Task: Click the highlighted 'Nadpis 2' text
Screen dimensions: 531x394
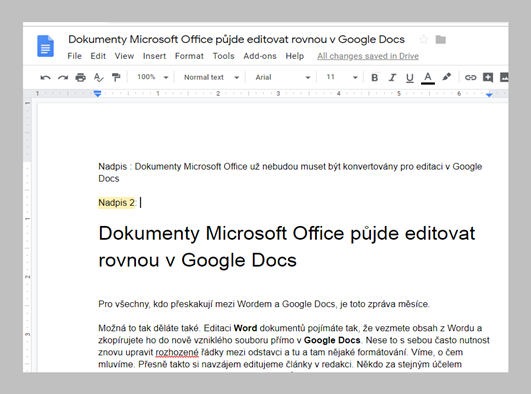Action: pyautogui.click(x=116, y=203)
